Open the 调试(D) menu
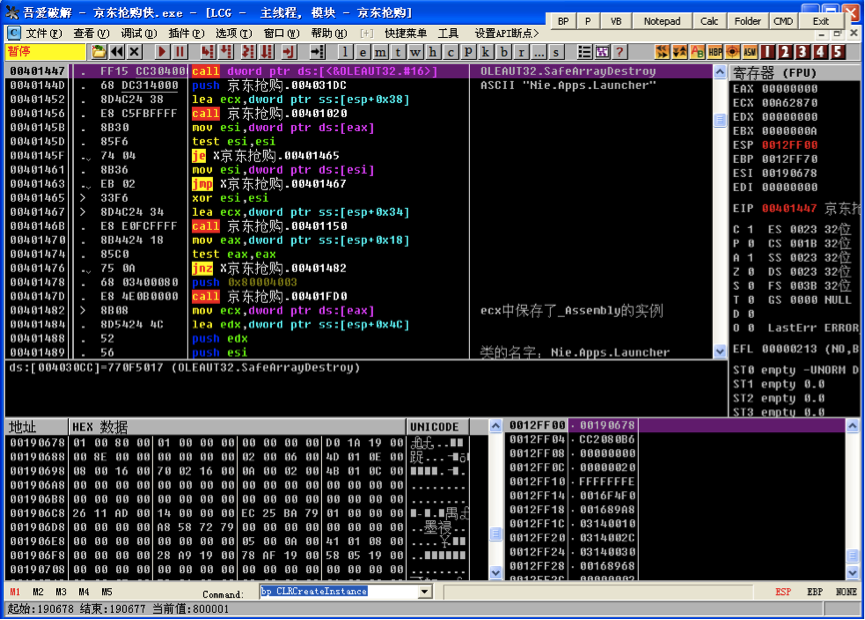This screenshot has width=865, height=620. point(139,34)
